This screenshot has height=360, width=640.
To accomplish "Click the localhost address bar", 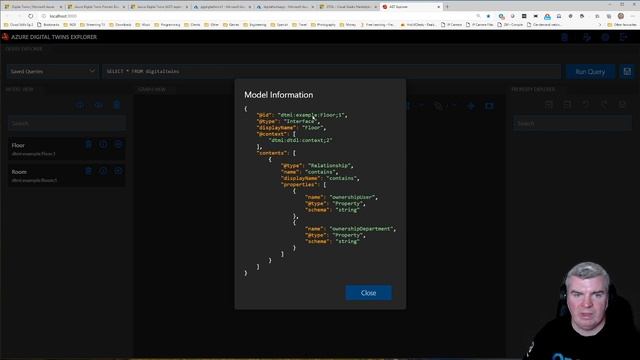I will coord(257,16).
